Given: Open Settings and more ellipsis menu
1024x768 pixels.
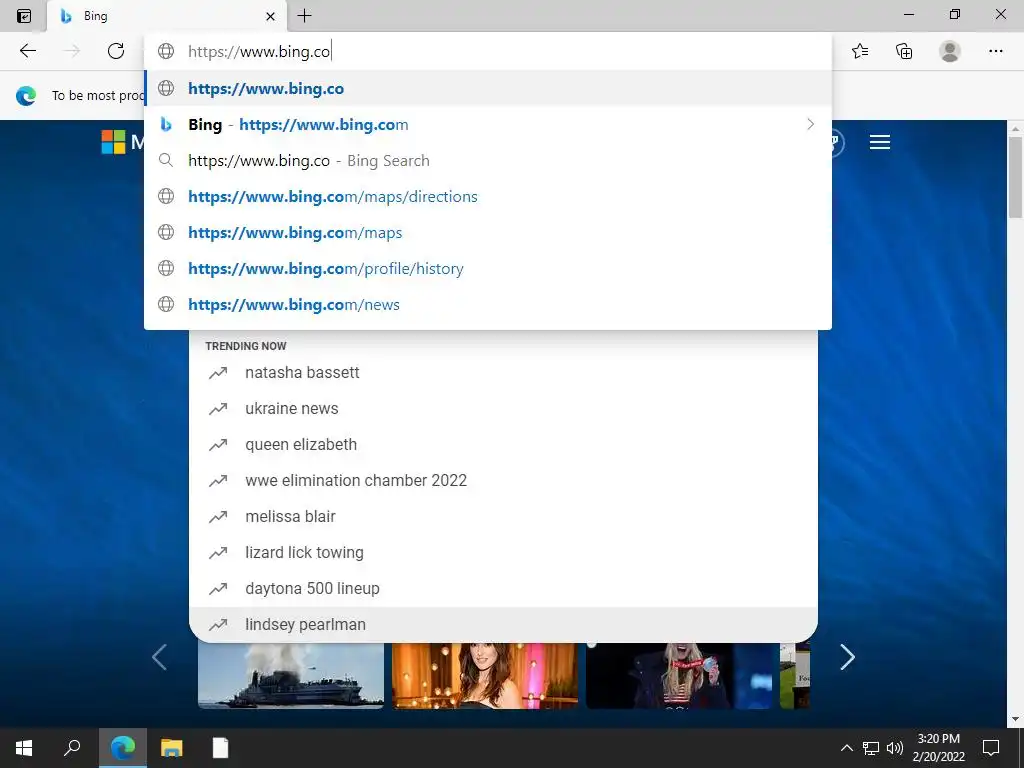Looking at the screenshot, I should [x=995, y=51].
